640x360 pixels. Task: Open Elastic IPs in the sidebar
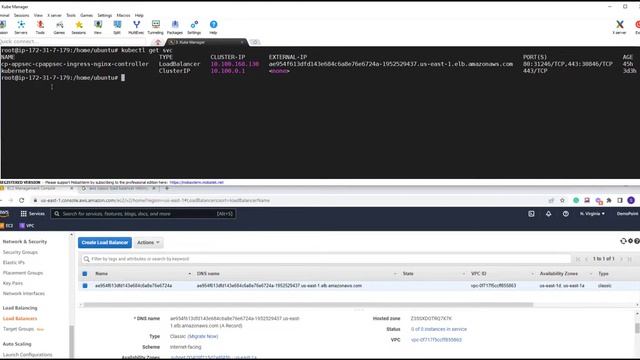[x=14, y=262]
